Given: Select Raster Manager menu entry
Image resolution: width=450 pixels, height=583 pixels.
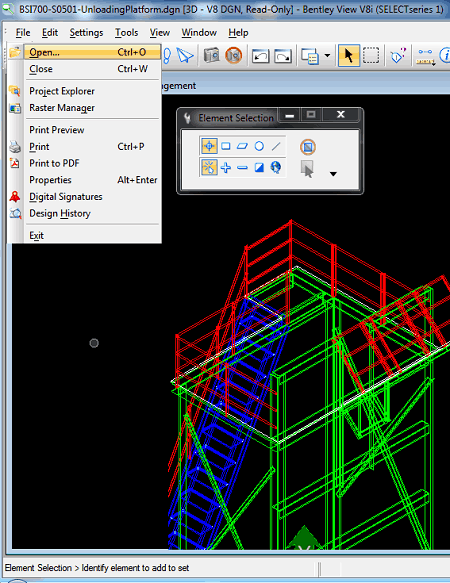Looking at the screenshot, I should pos(93,108).
